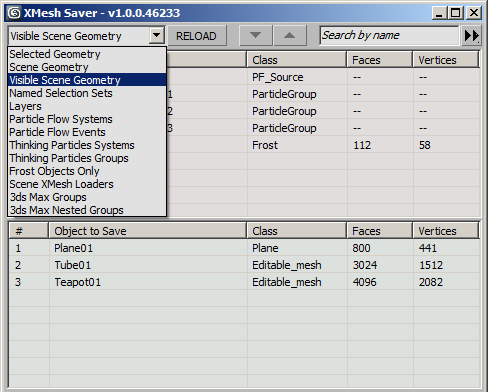Choose Scene Geometry option
The height and width of the screenshot is (392, 488).
pos(87,67)
